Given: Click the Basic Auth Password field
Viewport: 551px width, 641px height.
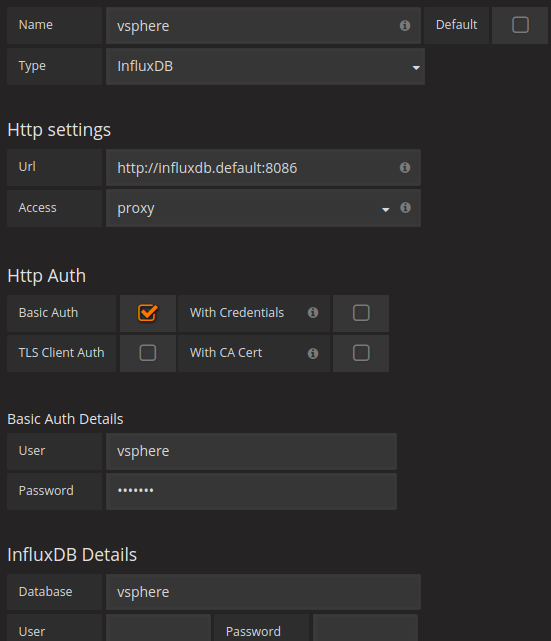Looking at the screenshot, I should click(251, 491).
